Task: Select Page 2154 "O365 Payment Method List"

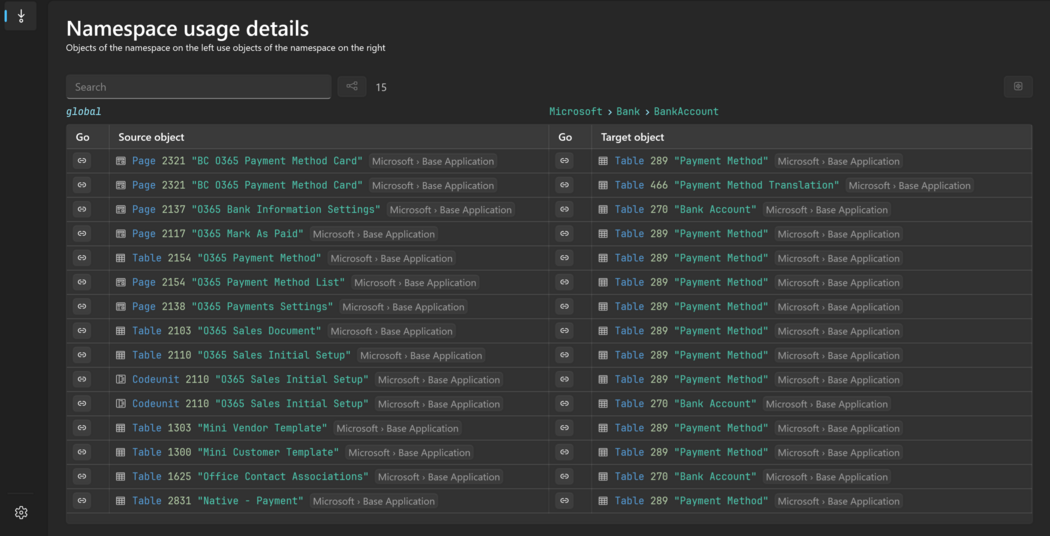Action: tap(238, 283)
